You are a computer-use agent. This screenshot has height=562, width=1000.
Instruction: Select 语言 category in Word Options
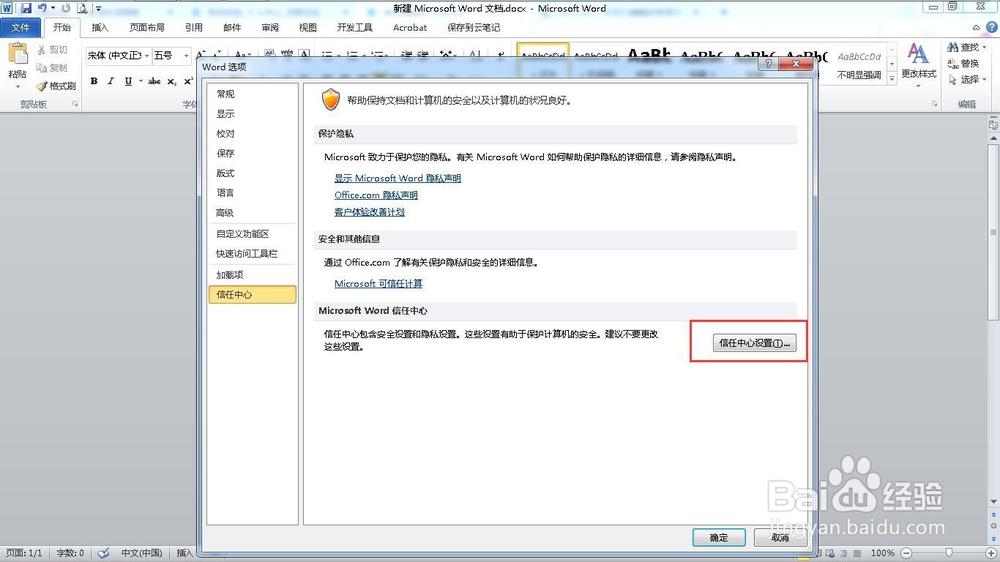tap(252, 193)
